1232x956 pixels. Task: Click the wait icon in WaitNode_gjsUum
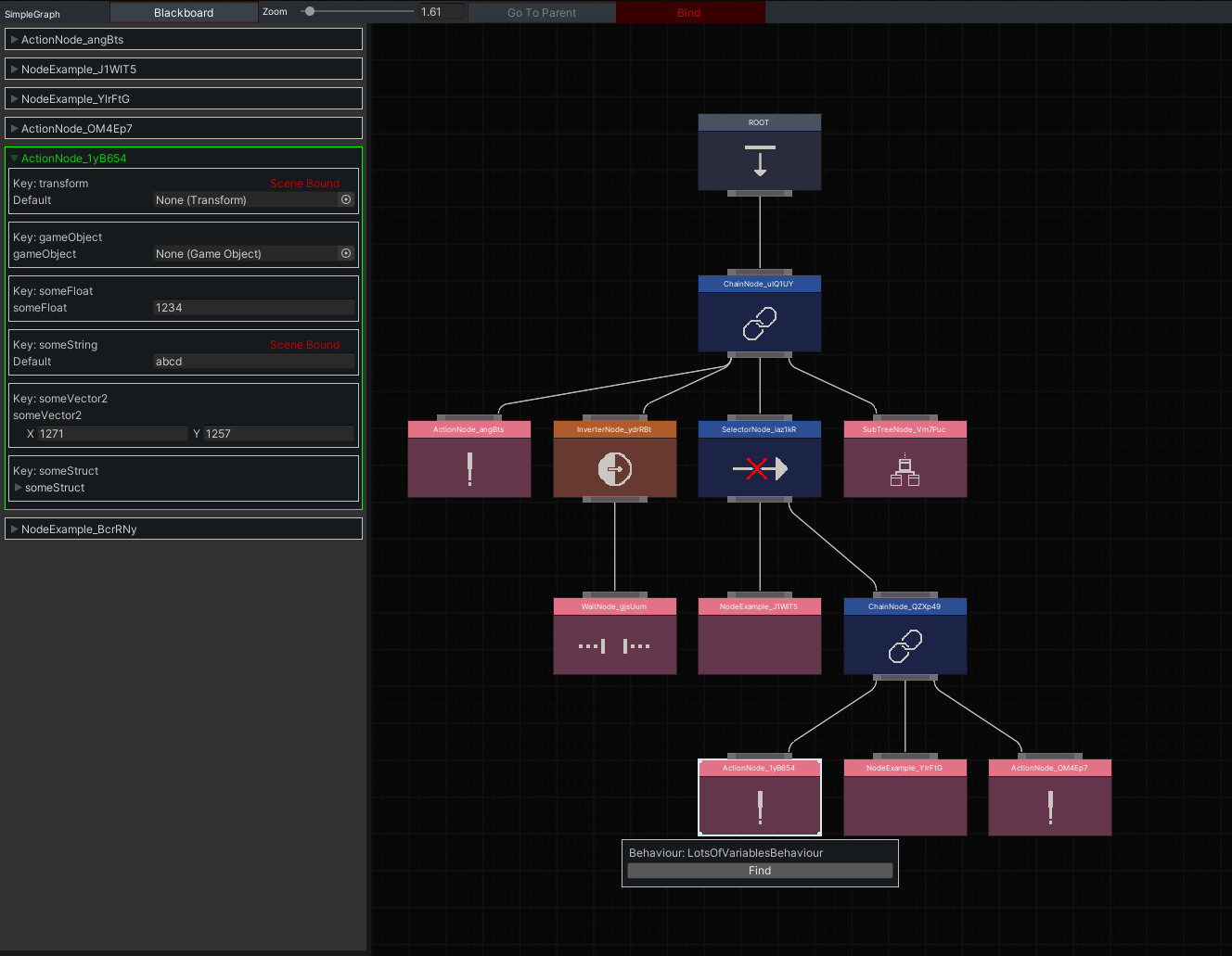(x=614, y=645)
